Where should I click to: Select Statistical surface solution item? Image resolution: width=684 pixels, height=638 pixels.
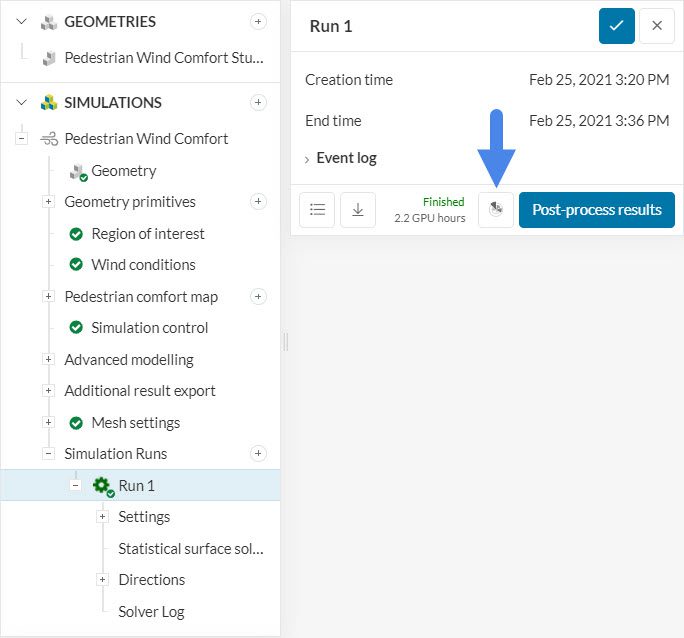pyautogui.click(x=190, y=549)
